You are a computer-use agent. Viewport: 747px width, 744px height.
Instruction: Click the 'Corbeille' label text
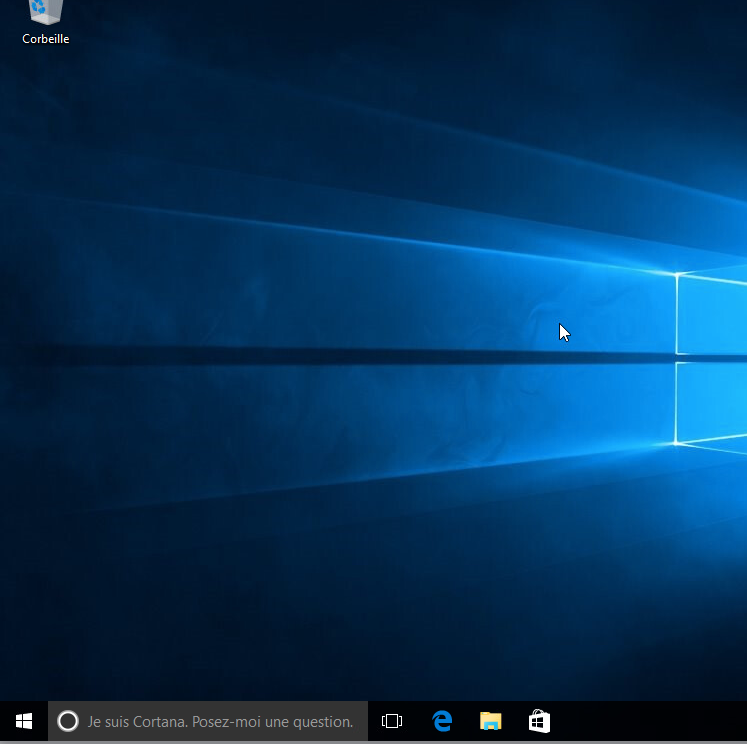point(46,39)
